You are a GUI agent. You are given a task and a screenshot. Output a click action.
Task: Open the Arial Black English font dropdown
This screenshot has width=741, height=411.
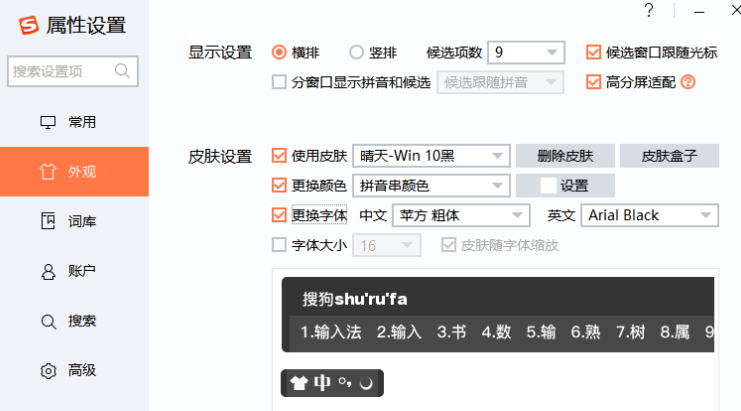[650, 215]
